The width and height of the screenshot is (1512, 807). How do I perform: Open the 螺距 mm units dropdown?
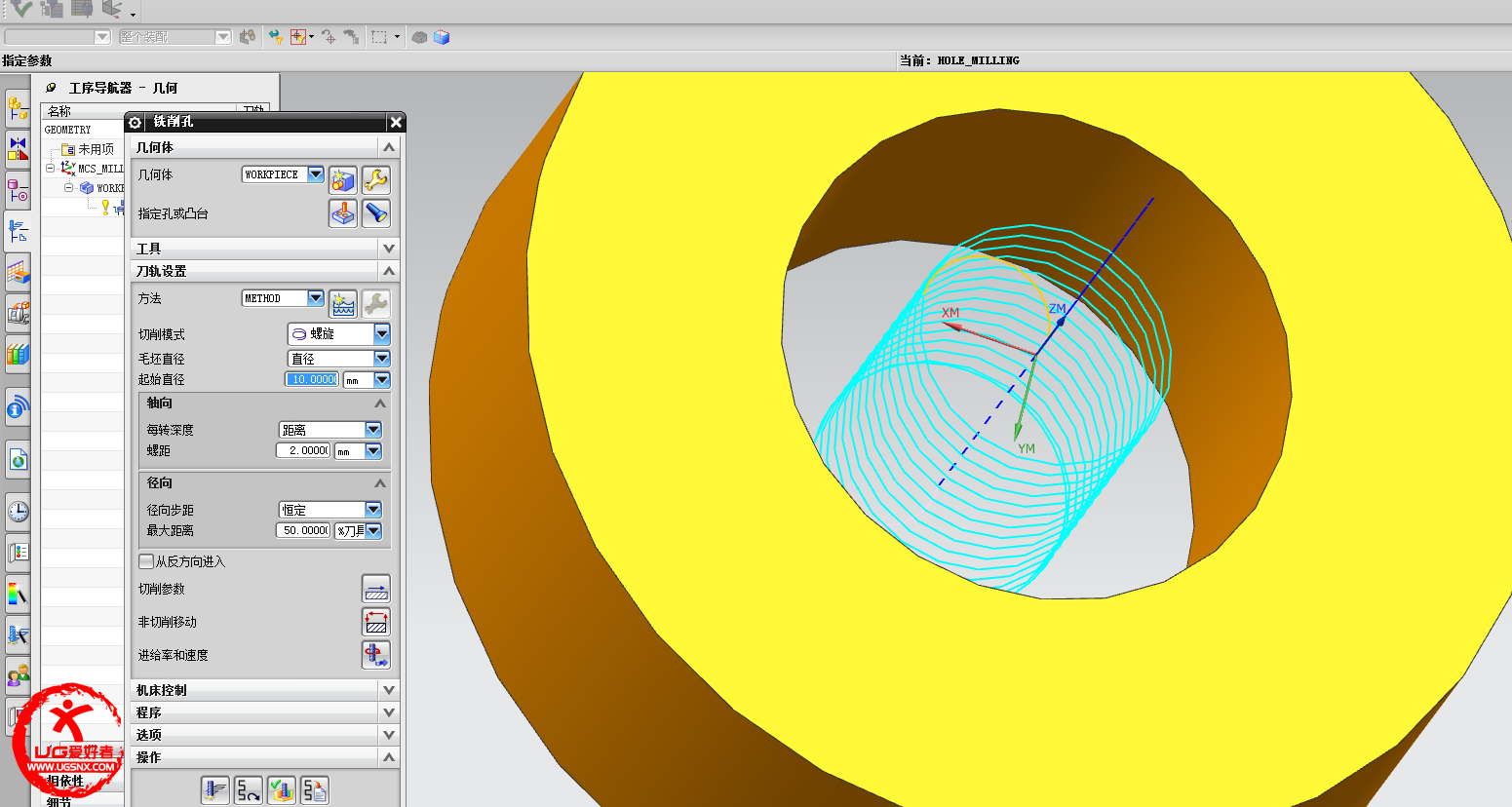click(x=373, y=451)
